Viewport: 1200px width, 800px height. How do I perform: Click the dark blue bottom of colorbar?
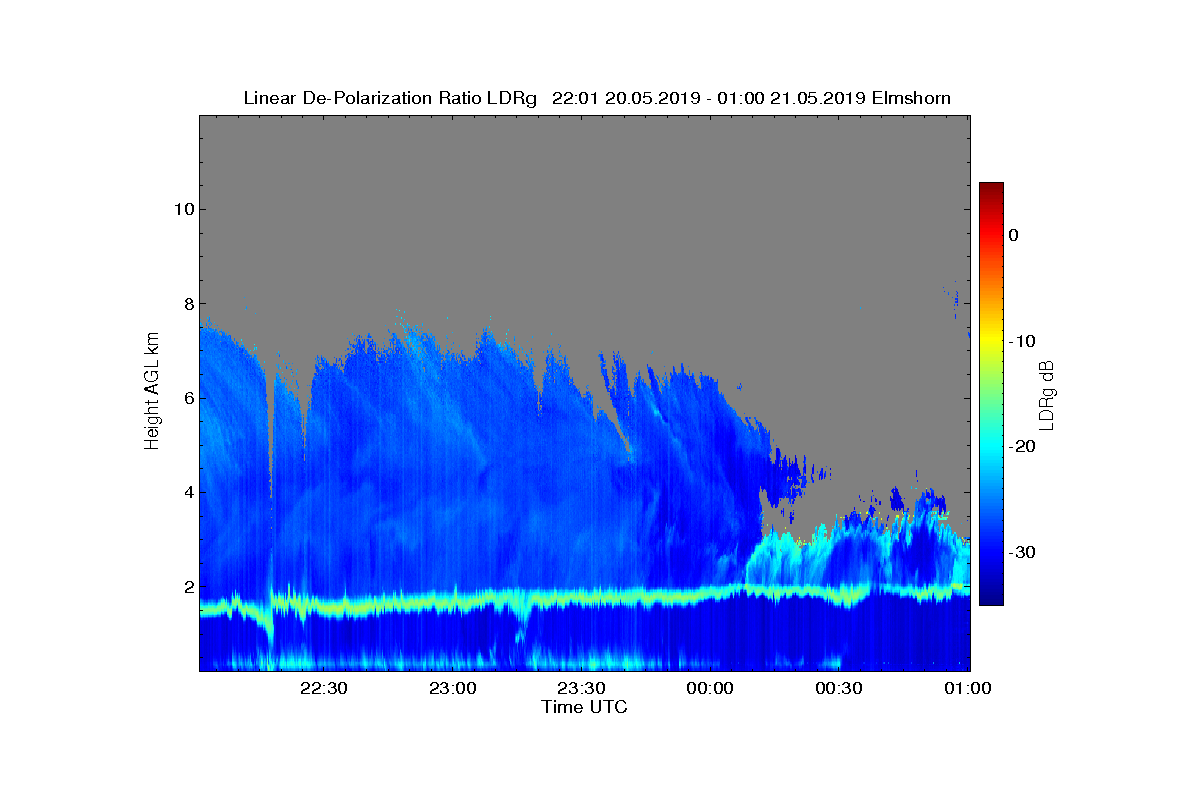[991, 598]
